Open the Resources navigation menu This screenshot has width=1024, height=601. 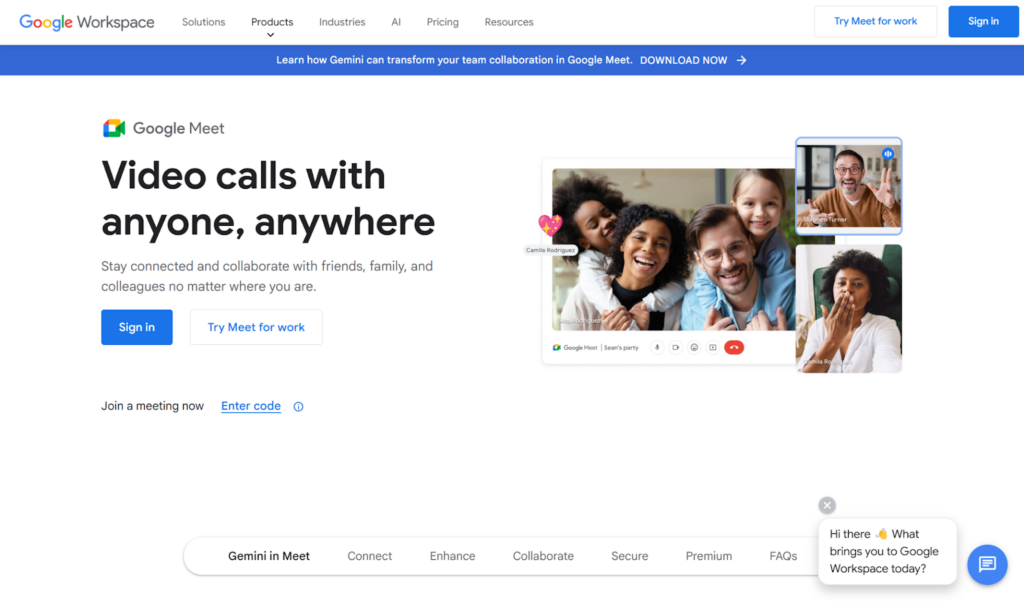(x=508, y=22)
